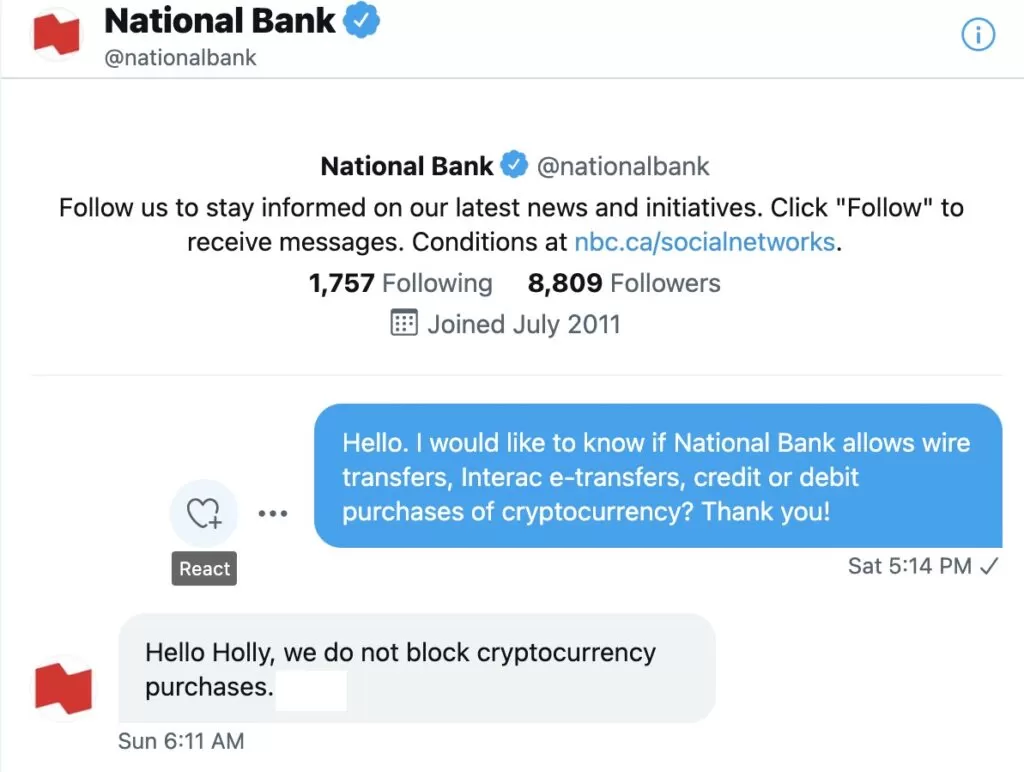Click the calendar icon beside Joined July 2011
This screenshot has width=1024, height=772.
[405, 323]
